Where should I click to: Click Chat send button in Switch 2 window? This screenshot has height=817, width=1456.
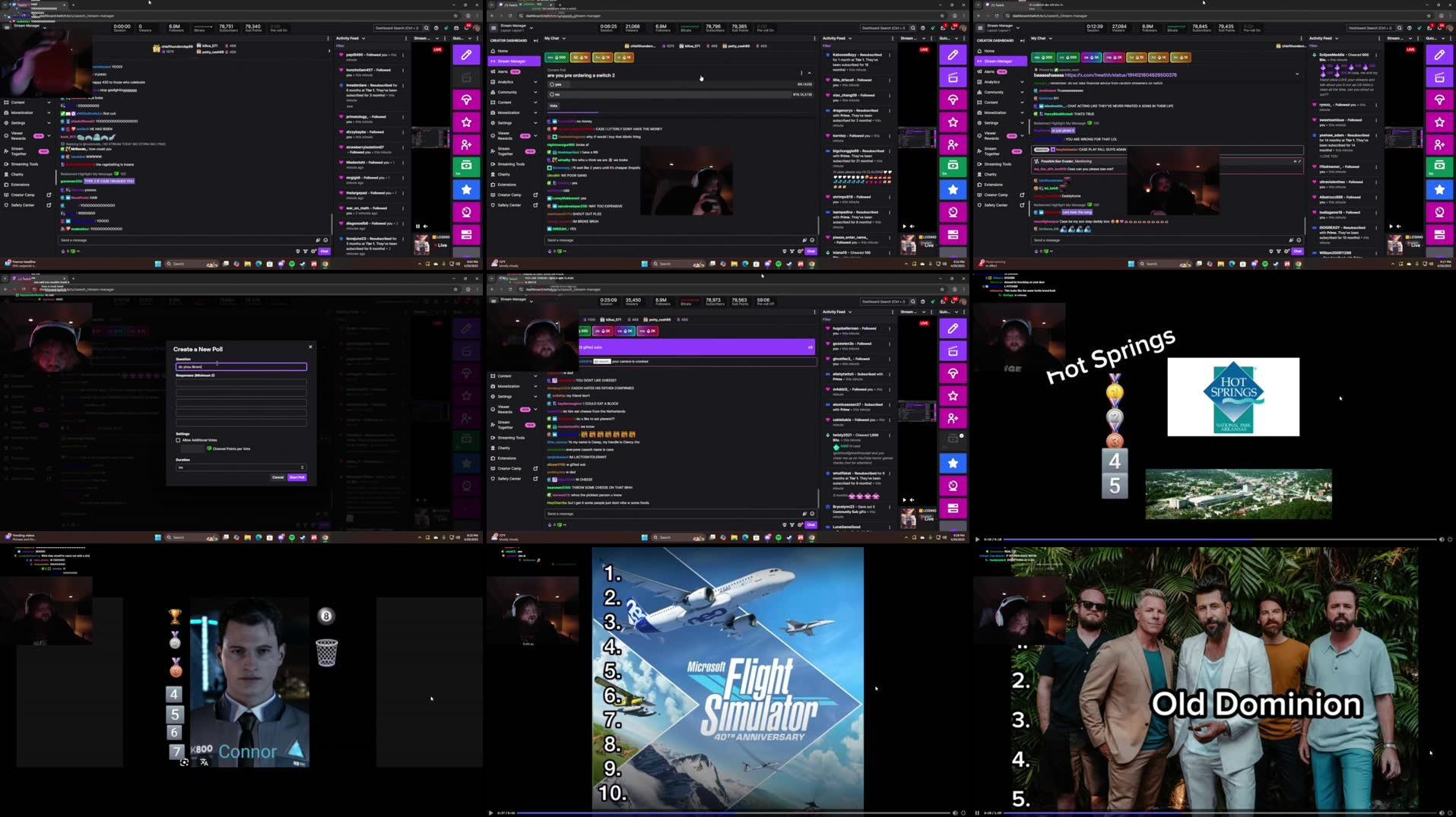coord(810,251)
